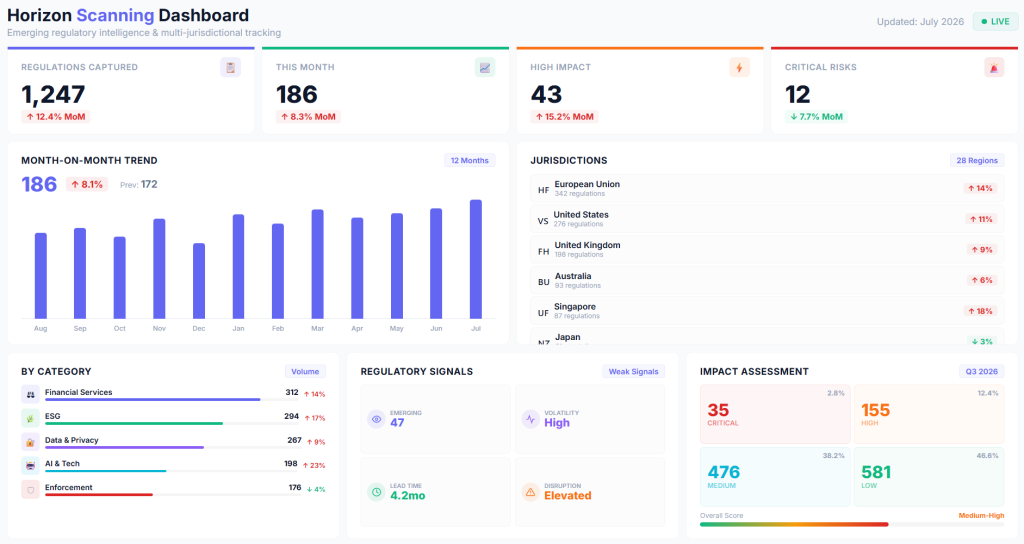
Task: Click the Q3 2026 period badge
Action: pyautogui.click(x=982, y=372)
